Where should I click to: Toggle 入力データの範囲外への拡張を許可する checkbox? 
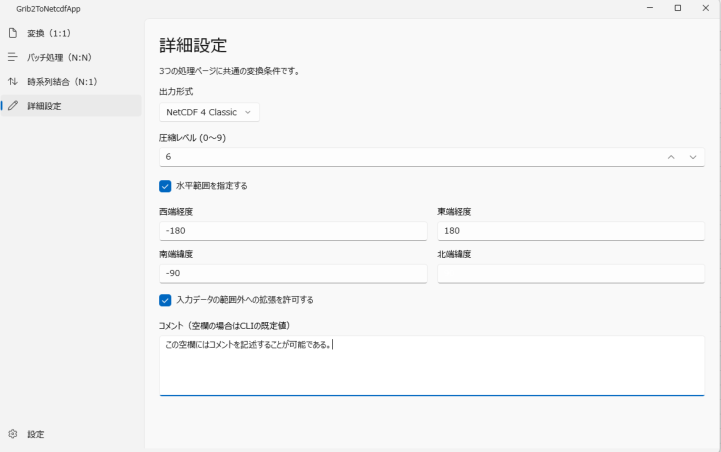click(165, 300)
